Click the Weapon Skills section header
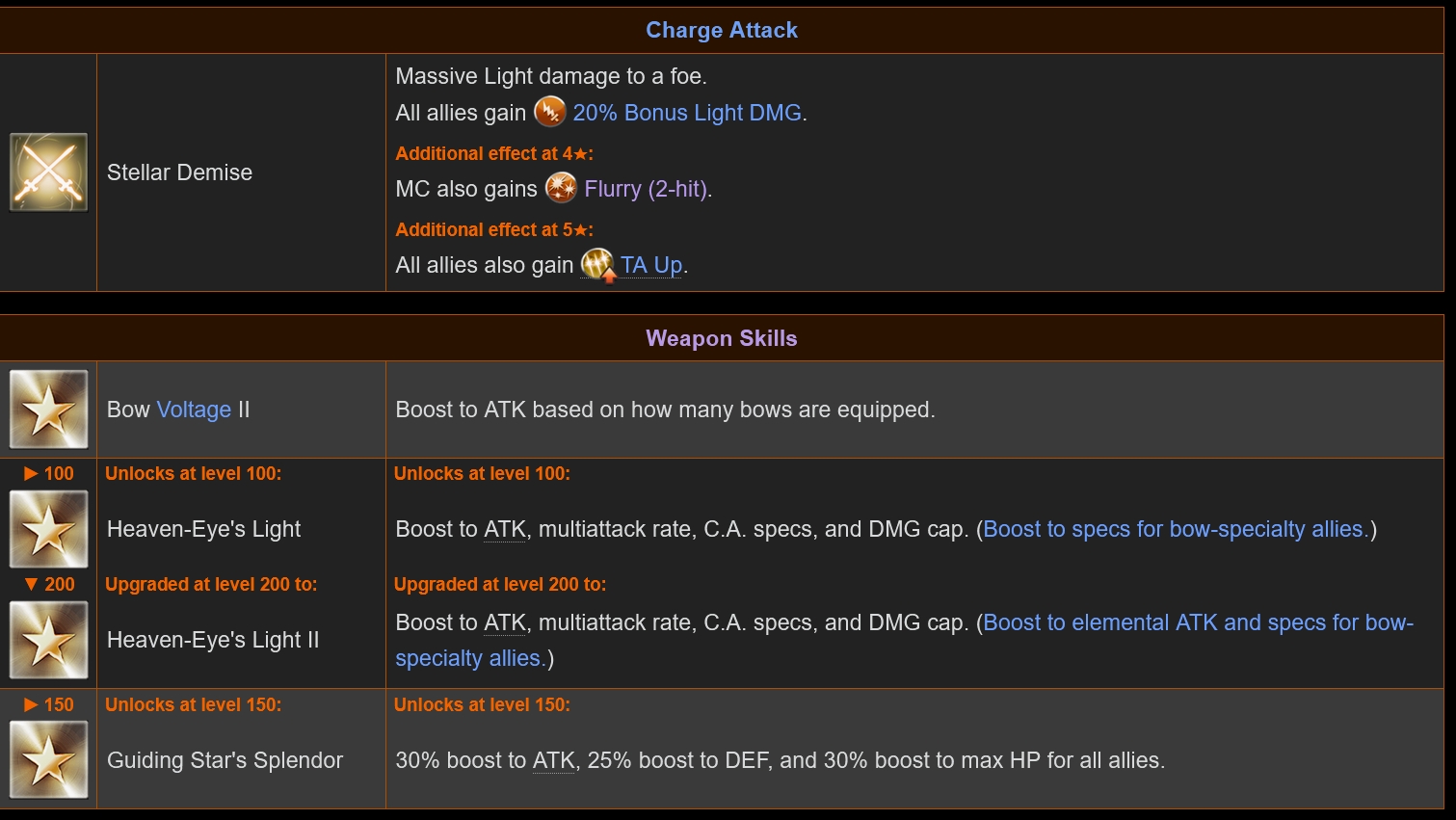This screenshot has width=1456, height=820. click(x=722, y=338)
